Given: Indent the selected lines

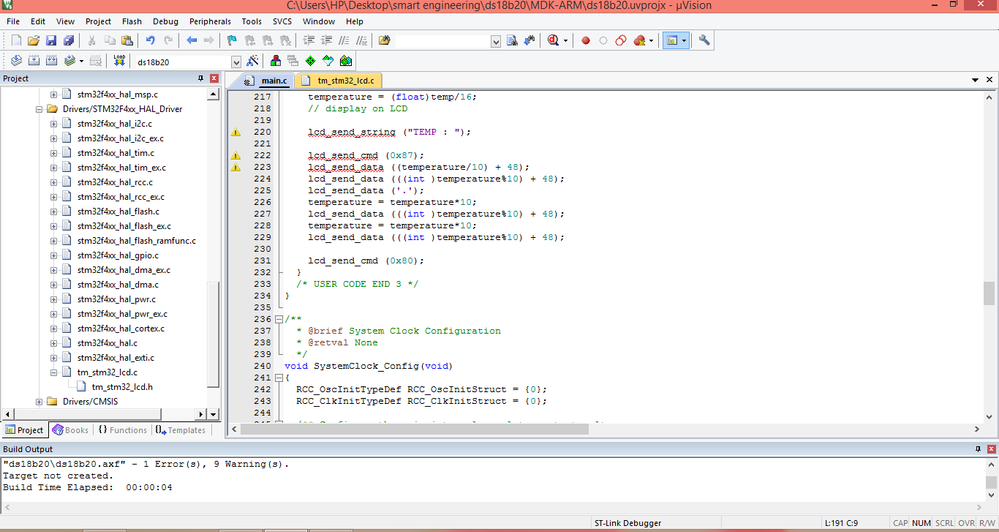Looking at the screenshot, I should click(308, 40).
